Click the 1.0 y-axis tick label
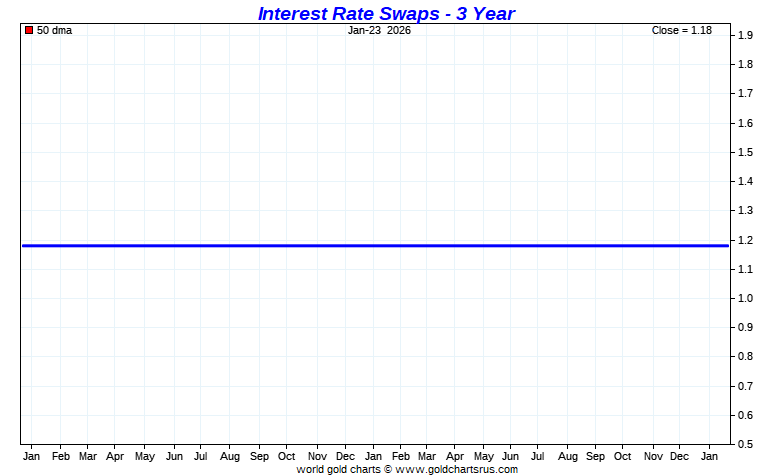 [745, 298]
